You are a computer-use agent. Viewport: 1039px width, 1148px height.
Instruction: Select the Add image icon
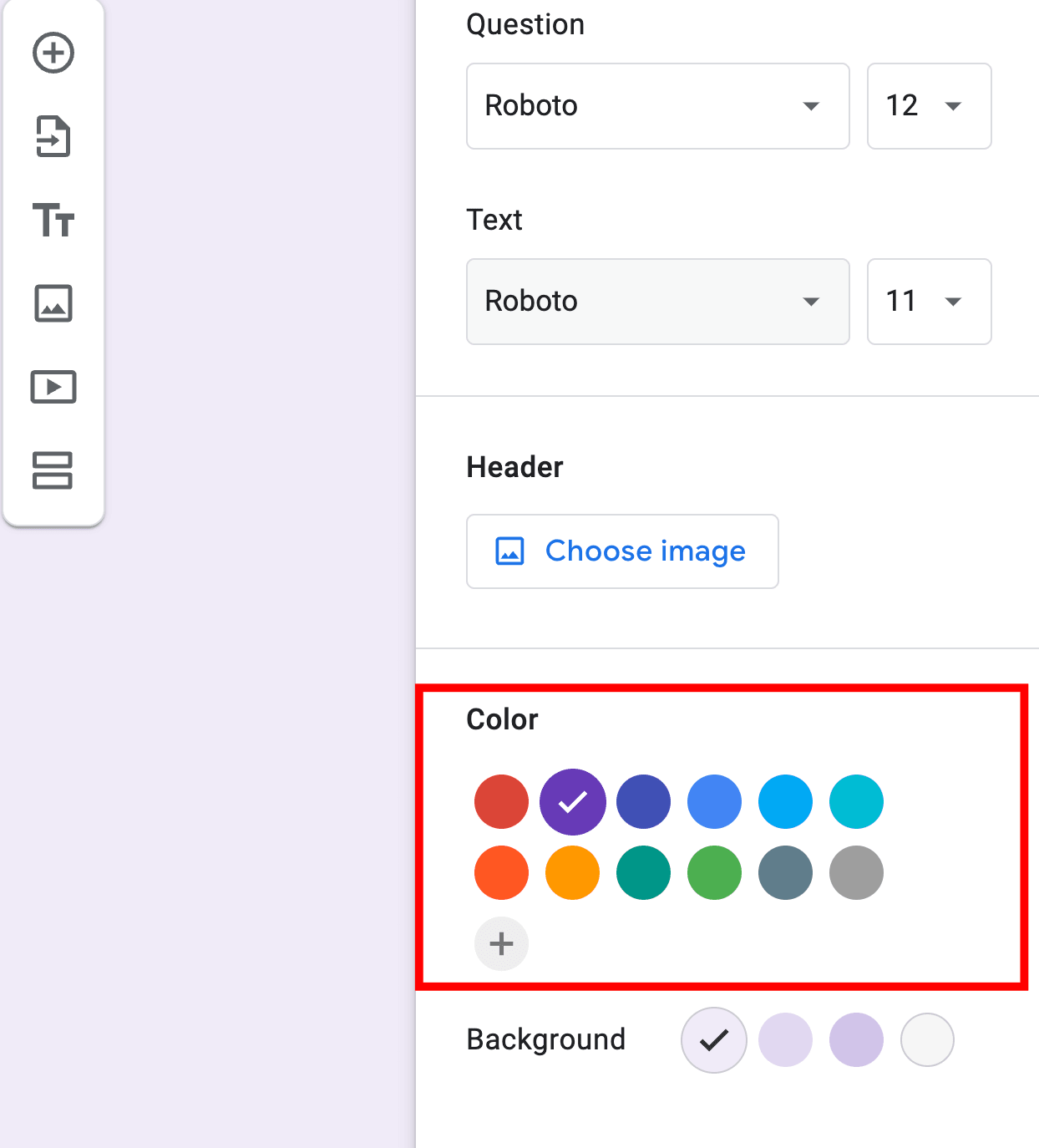pos(53,303)
